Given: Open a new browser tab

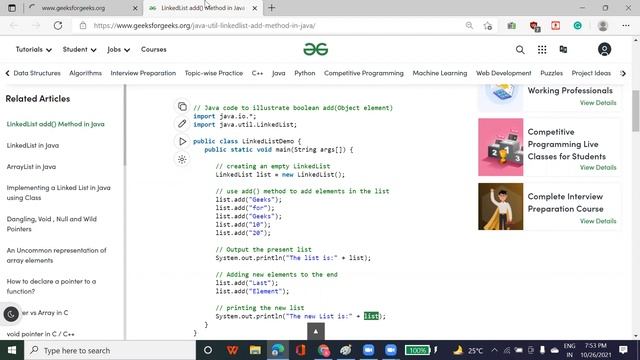Looking at the screenshot, I should pyautogui.click(x=271, y=8).
